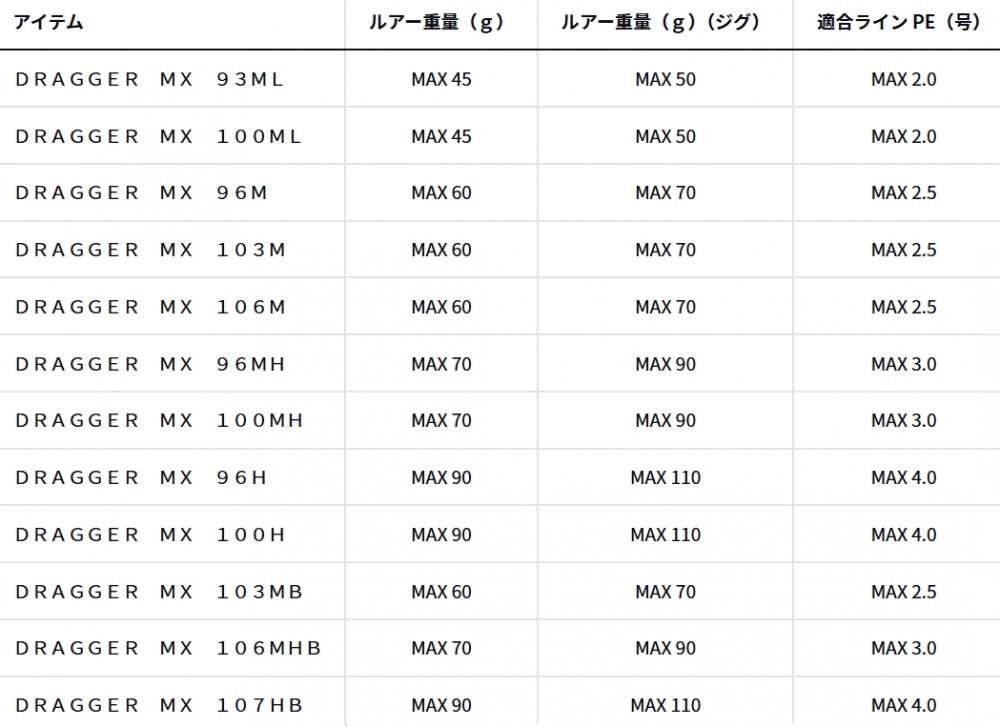
Task: Select the DRAGGER MX 100MH item name
Action: coord(159,421)
